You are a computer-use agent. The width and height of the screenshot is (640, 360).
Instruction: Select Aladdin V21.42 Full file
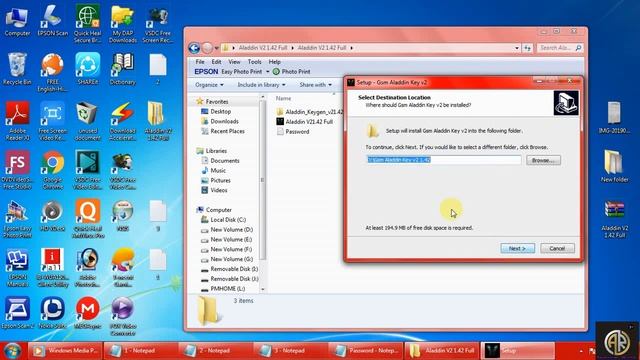[305, 122]
